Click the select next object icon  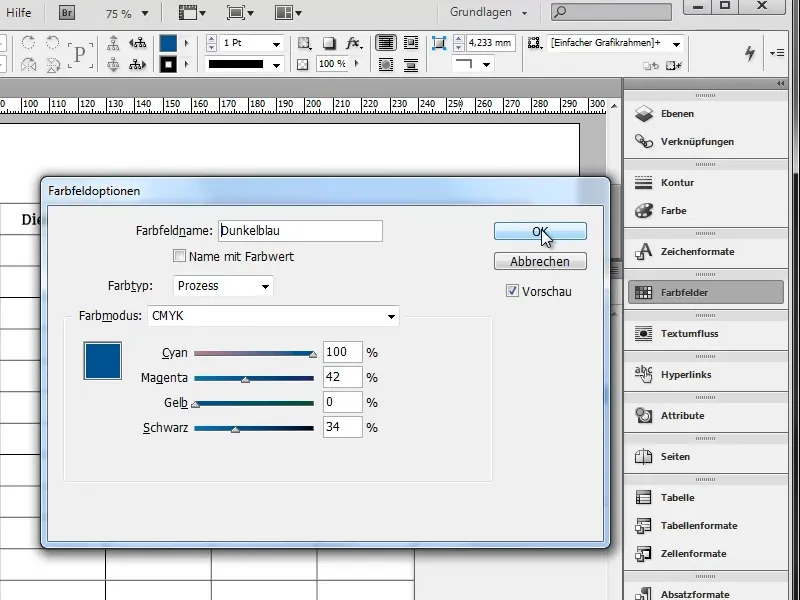pos(137,65)
